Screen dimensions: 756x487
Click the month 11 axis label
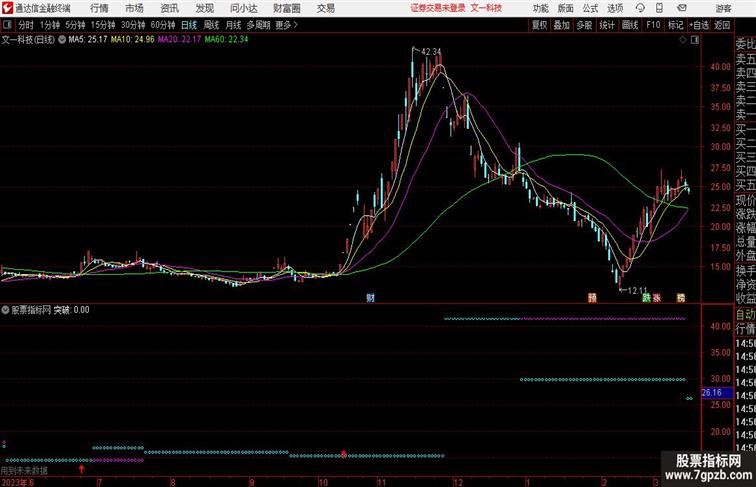click(x=381, y=482)
